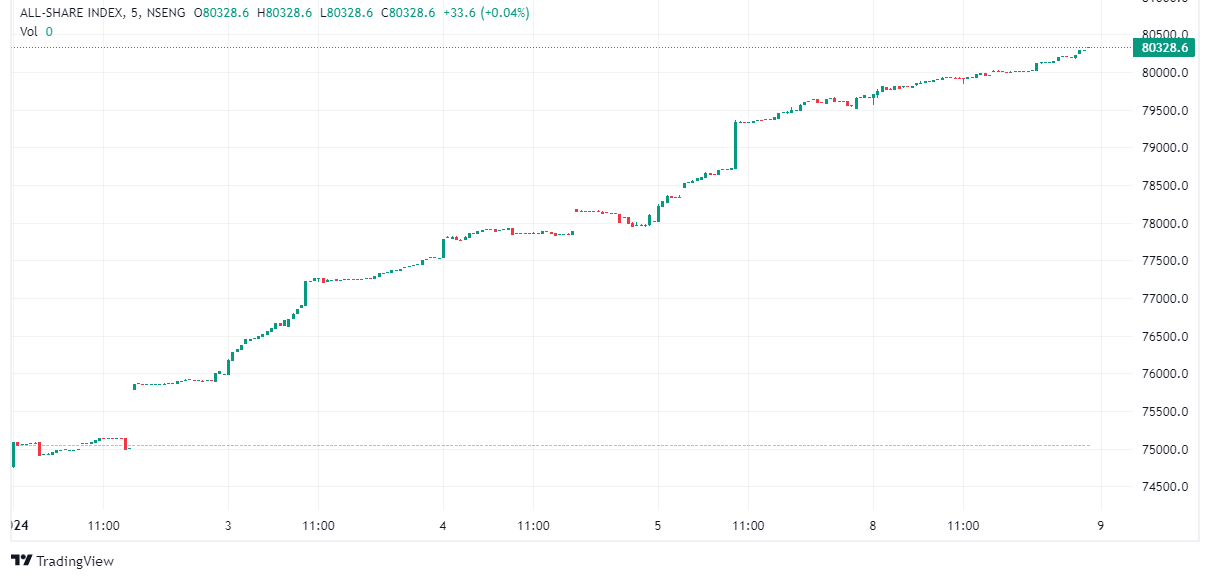Click the 79500.0 price axis label
Image resolution: width=1210 pixels, height=580 pixels.
point(1166,111)
